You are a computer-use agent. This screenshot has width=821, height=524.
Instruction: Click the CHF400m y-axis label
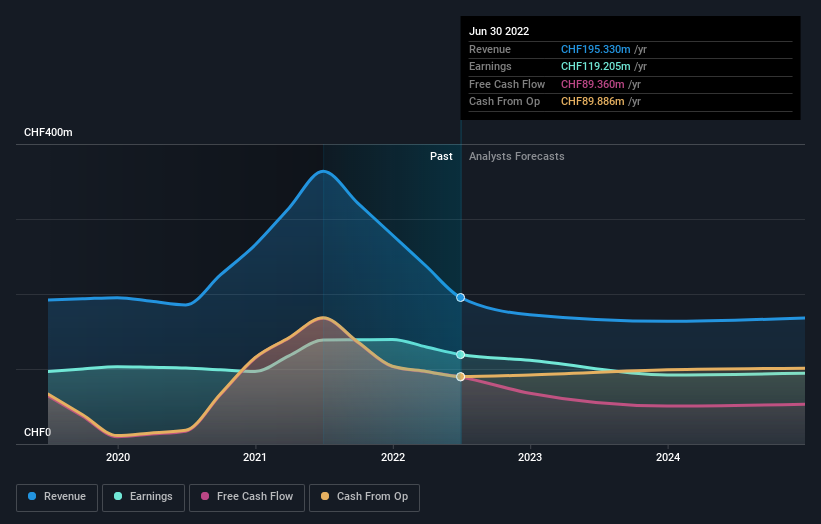48,132
